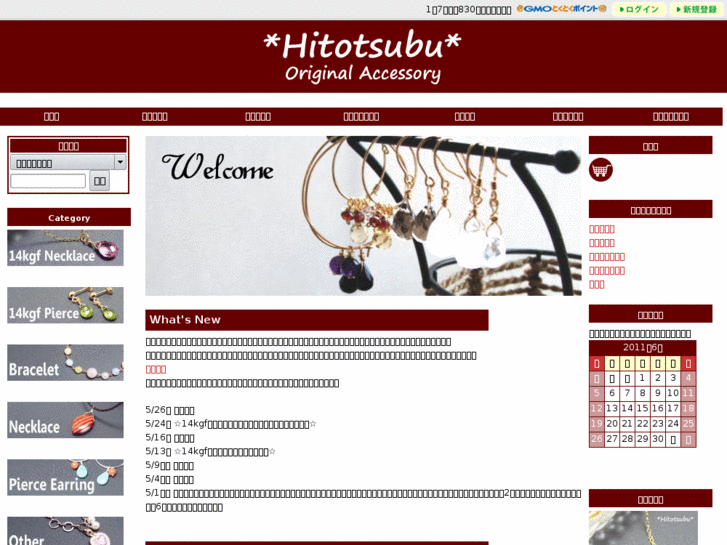727x545 pixels.
Task: Open the search category dropdown
Action: pos(68,163)
